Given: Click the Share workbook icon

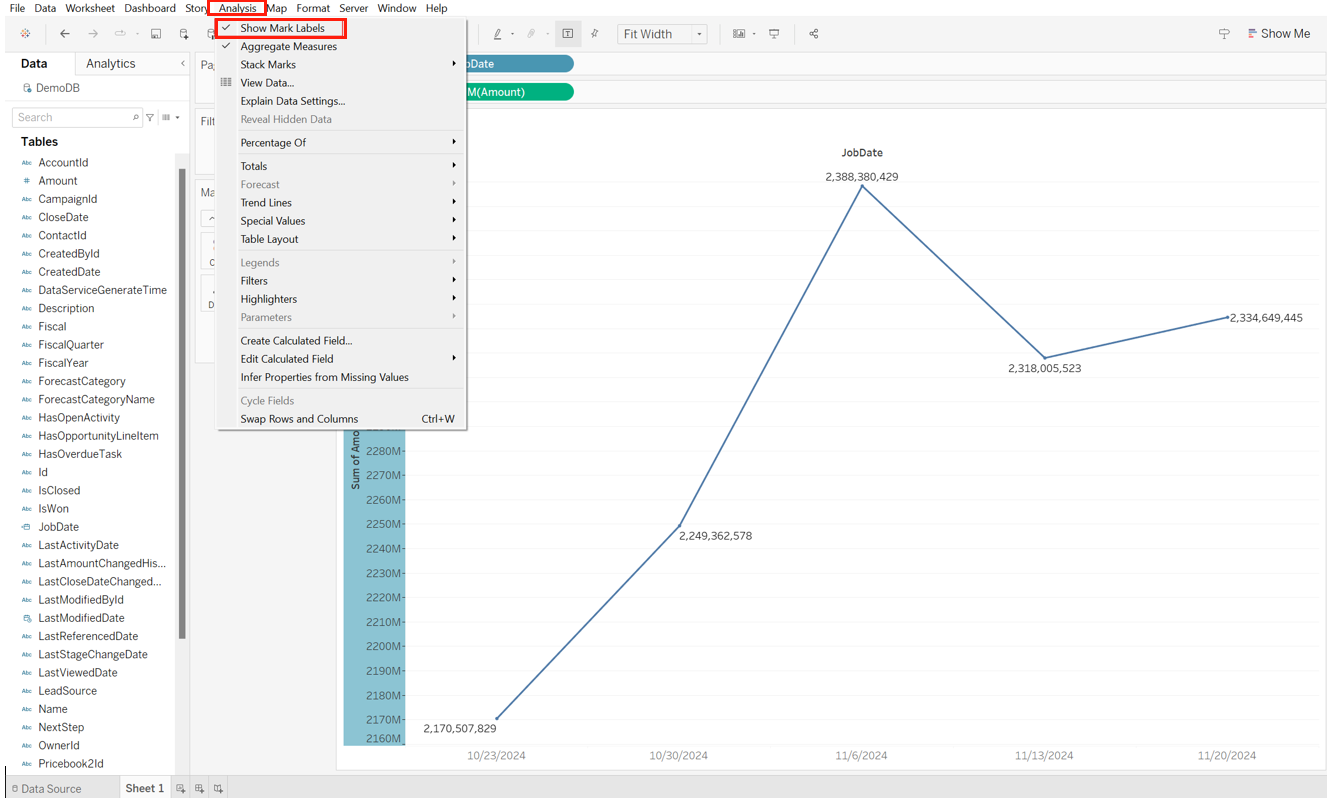Looking at the screenshot, I should [814, 33].
